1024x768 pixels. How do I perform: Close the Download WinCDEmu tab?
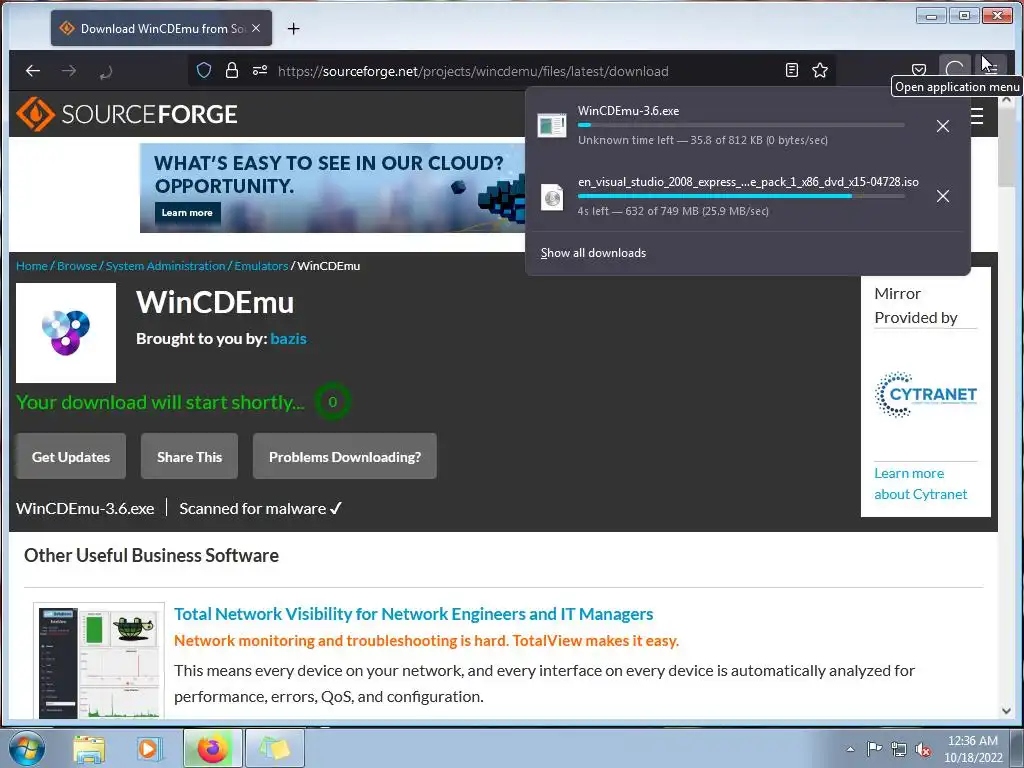tap(256, 28)
